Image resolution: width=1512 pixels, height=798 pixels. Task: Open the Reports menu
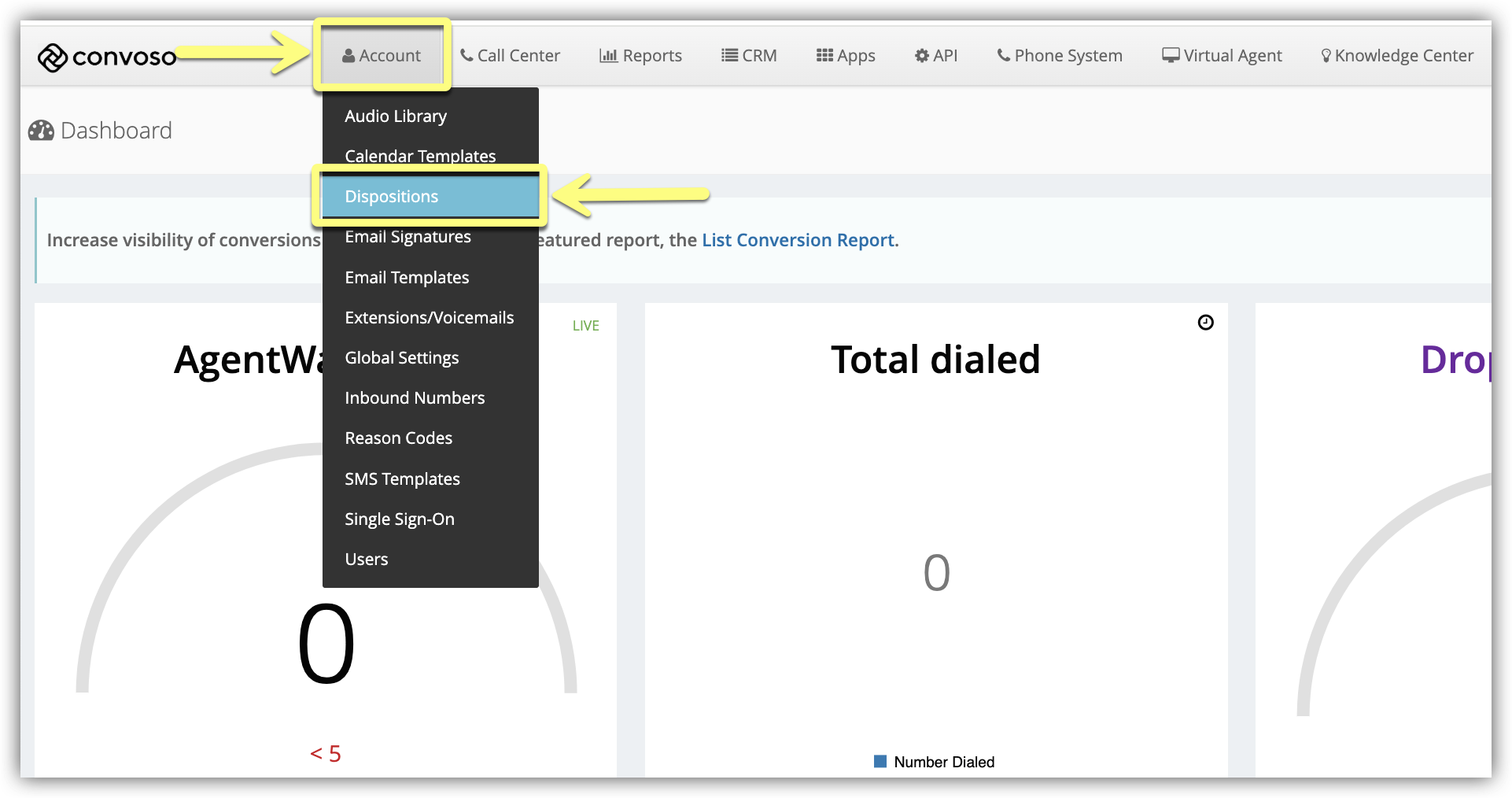coord(640,55)
